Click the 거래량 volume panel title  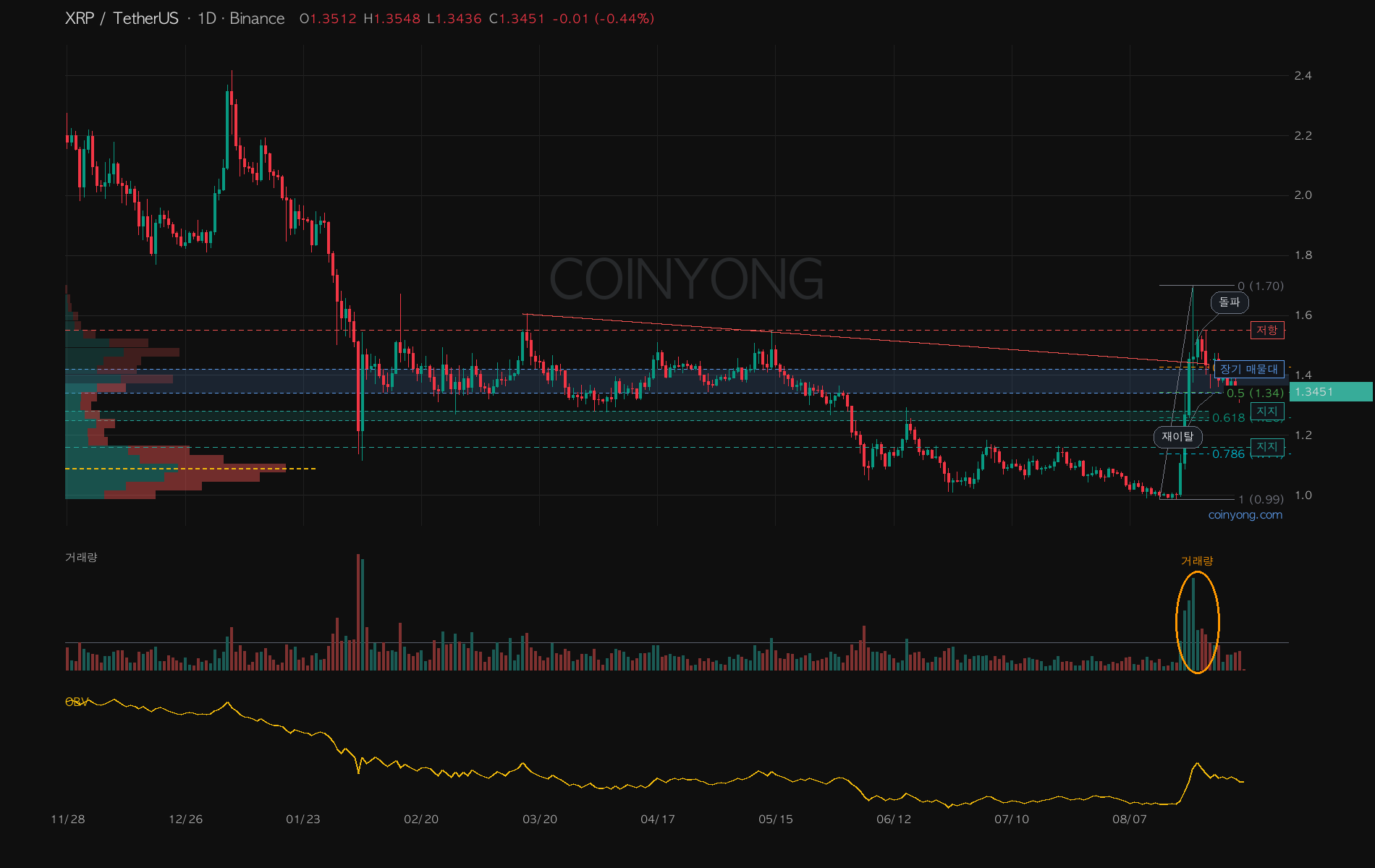point(81,557)
